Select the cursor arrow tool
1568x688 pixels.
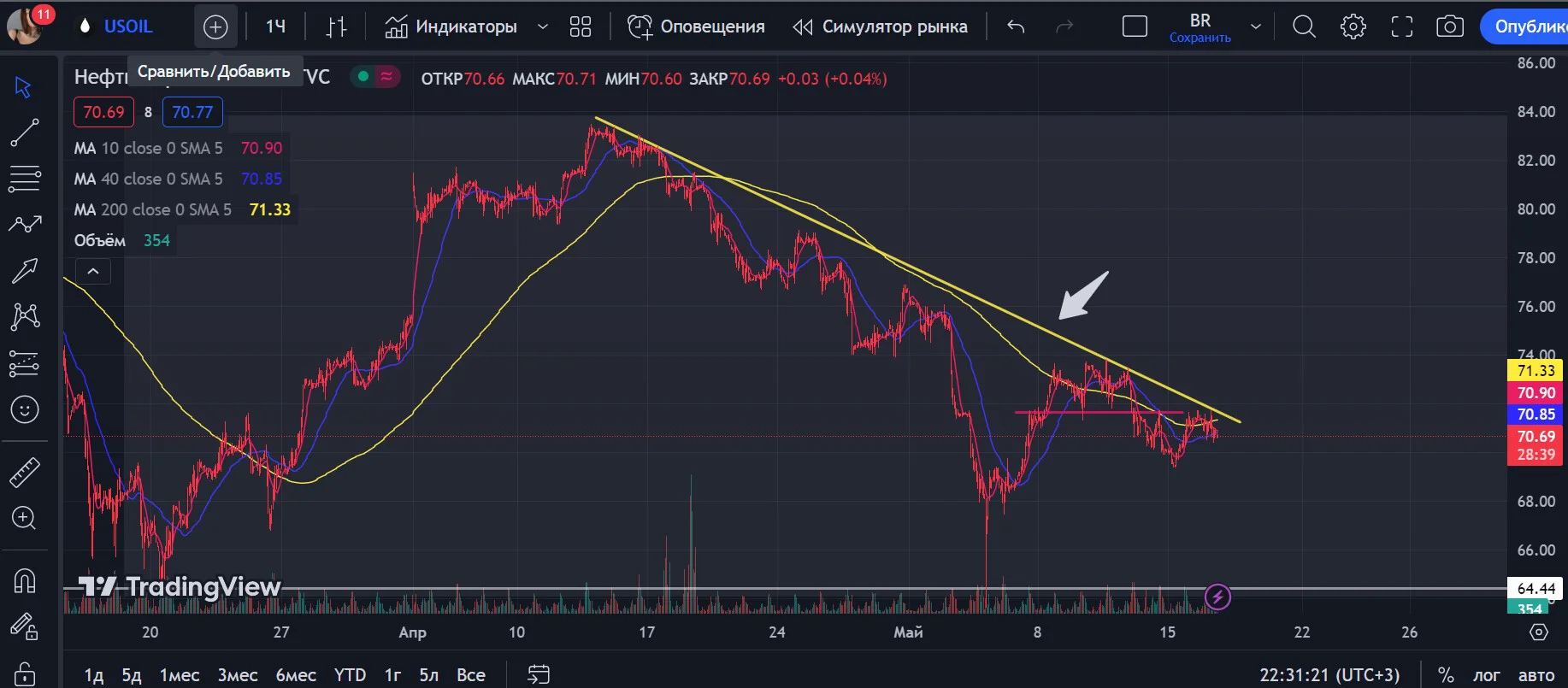(24, 87)
